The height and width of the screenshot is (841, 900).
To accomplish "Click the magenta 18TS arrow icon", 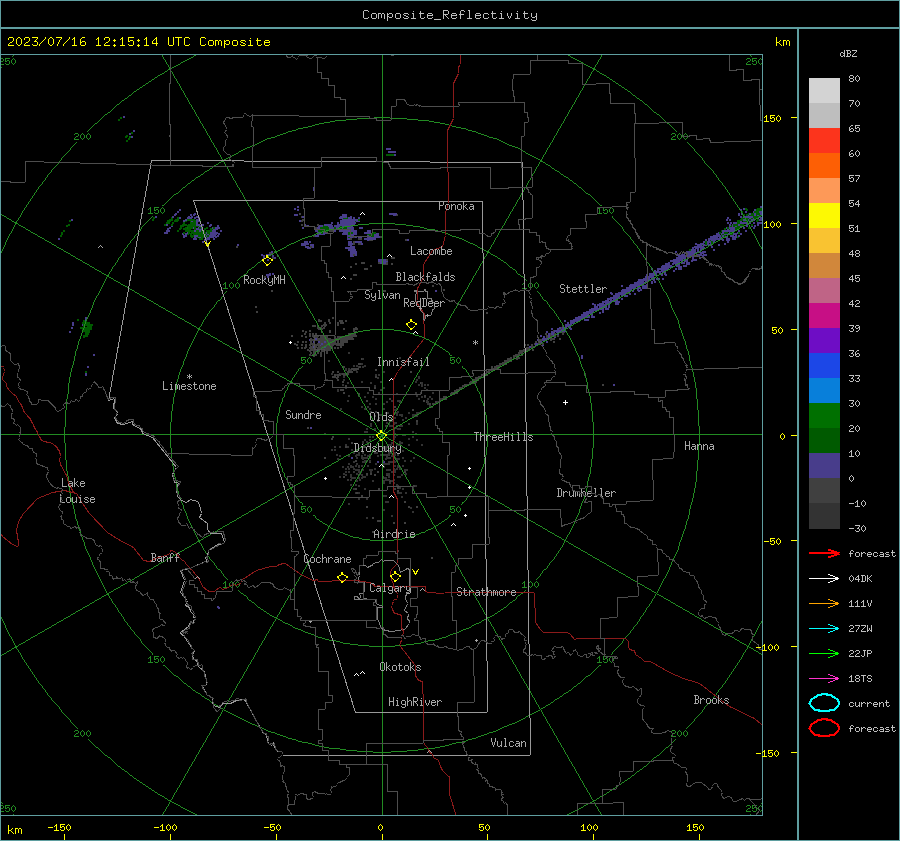I will click(x=824, y=679).
